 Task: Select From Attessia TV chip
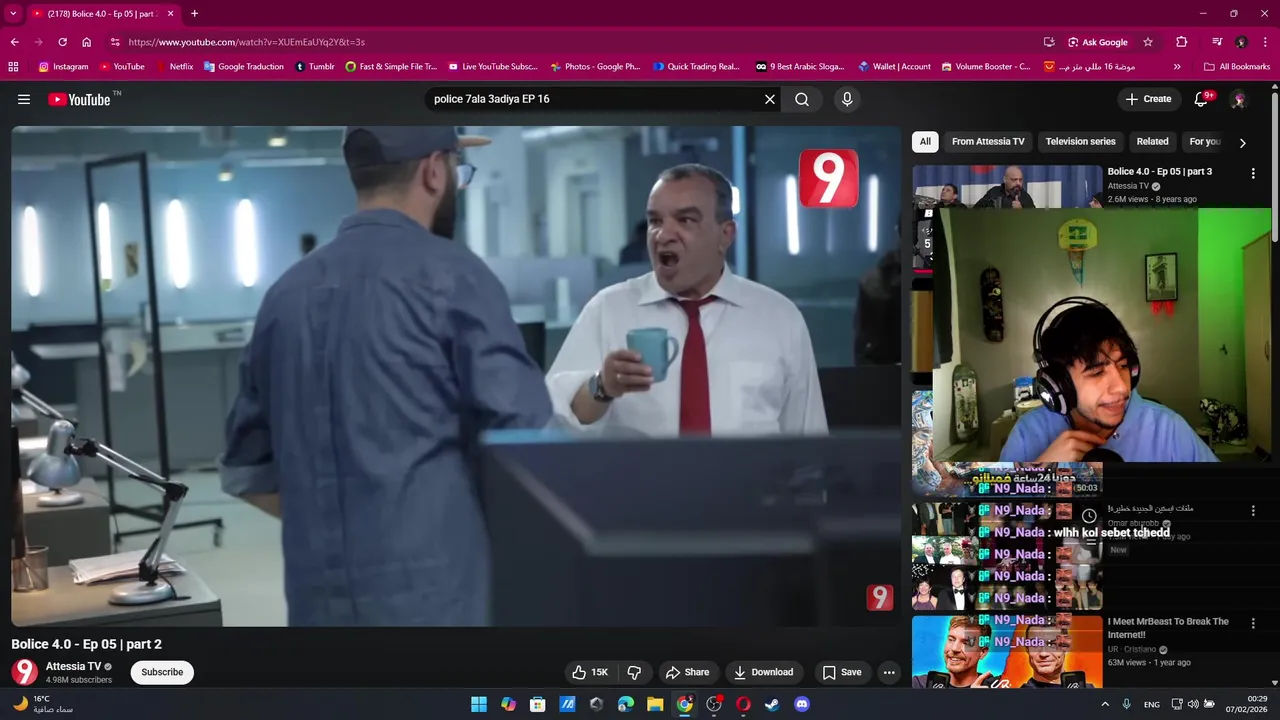pos(988,142)
